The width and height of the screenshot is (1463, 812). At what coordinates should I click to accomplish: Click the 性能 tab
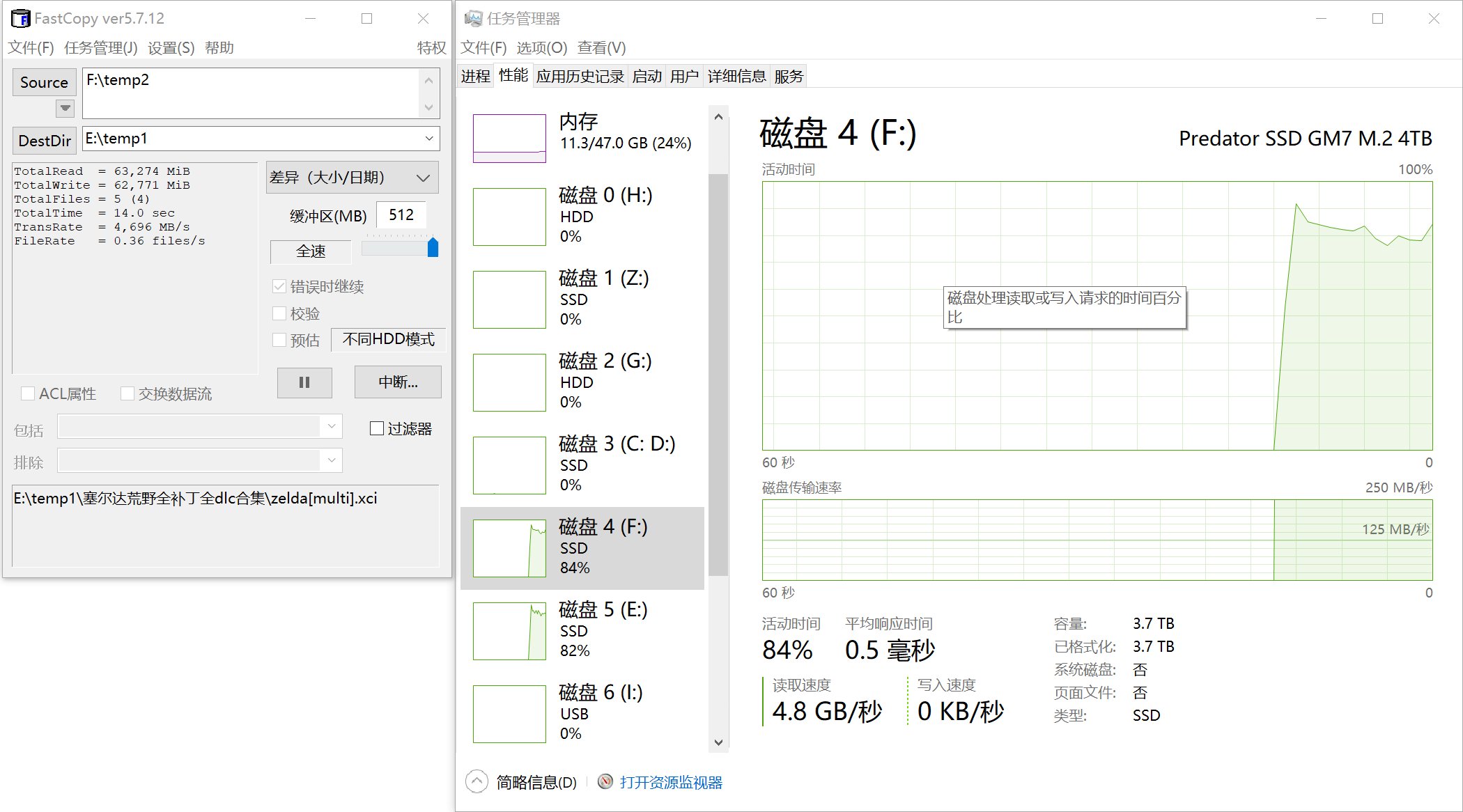pos(513,75)
